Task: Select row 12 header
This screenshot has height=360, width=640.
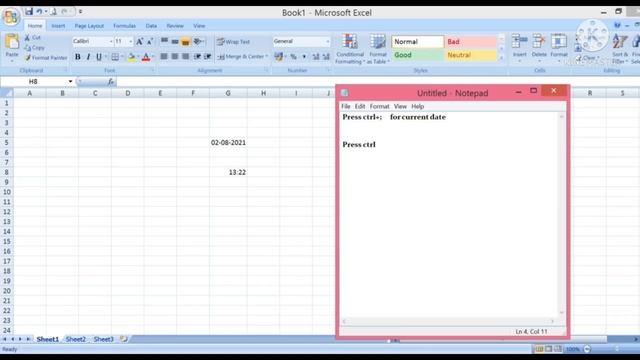Action: pyautogui.click(x=7, y=212)
